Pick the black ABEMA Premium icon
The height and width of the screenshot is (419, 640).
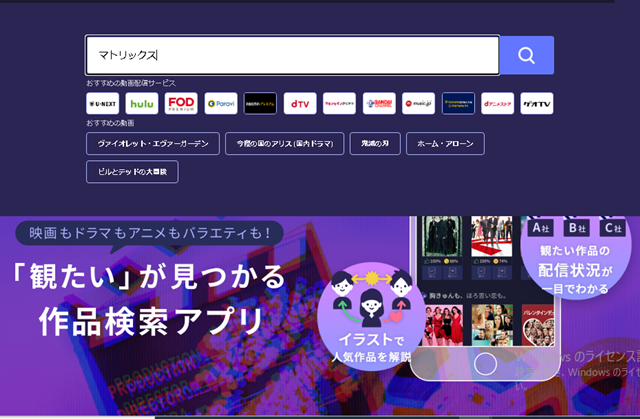[260, 103]
